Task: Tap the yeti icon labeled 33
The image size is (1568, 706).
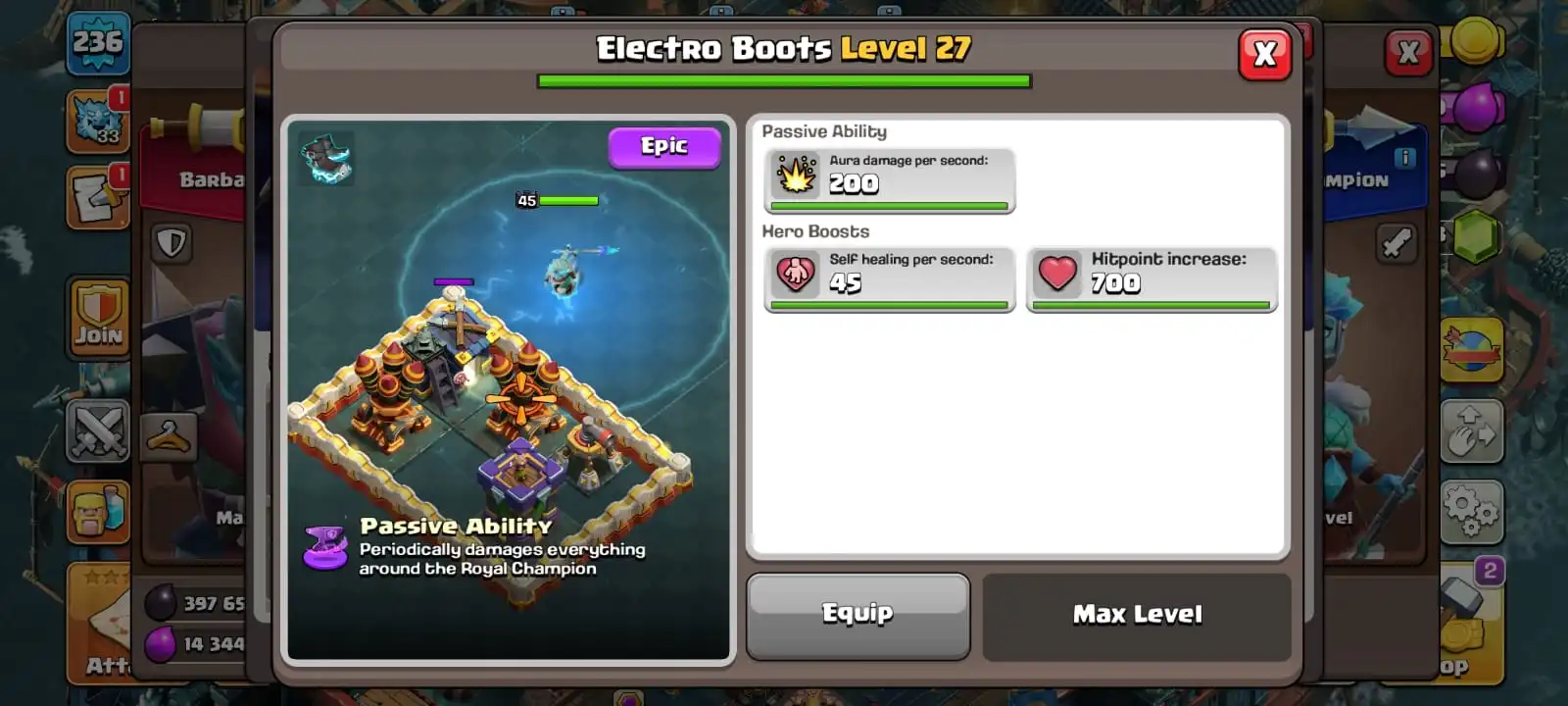Action: pyautogui.click(x=98, y=122)
